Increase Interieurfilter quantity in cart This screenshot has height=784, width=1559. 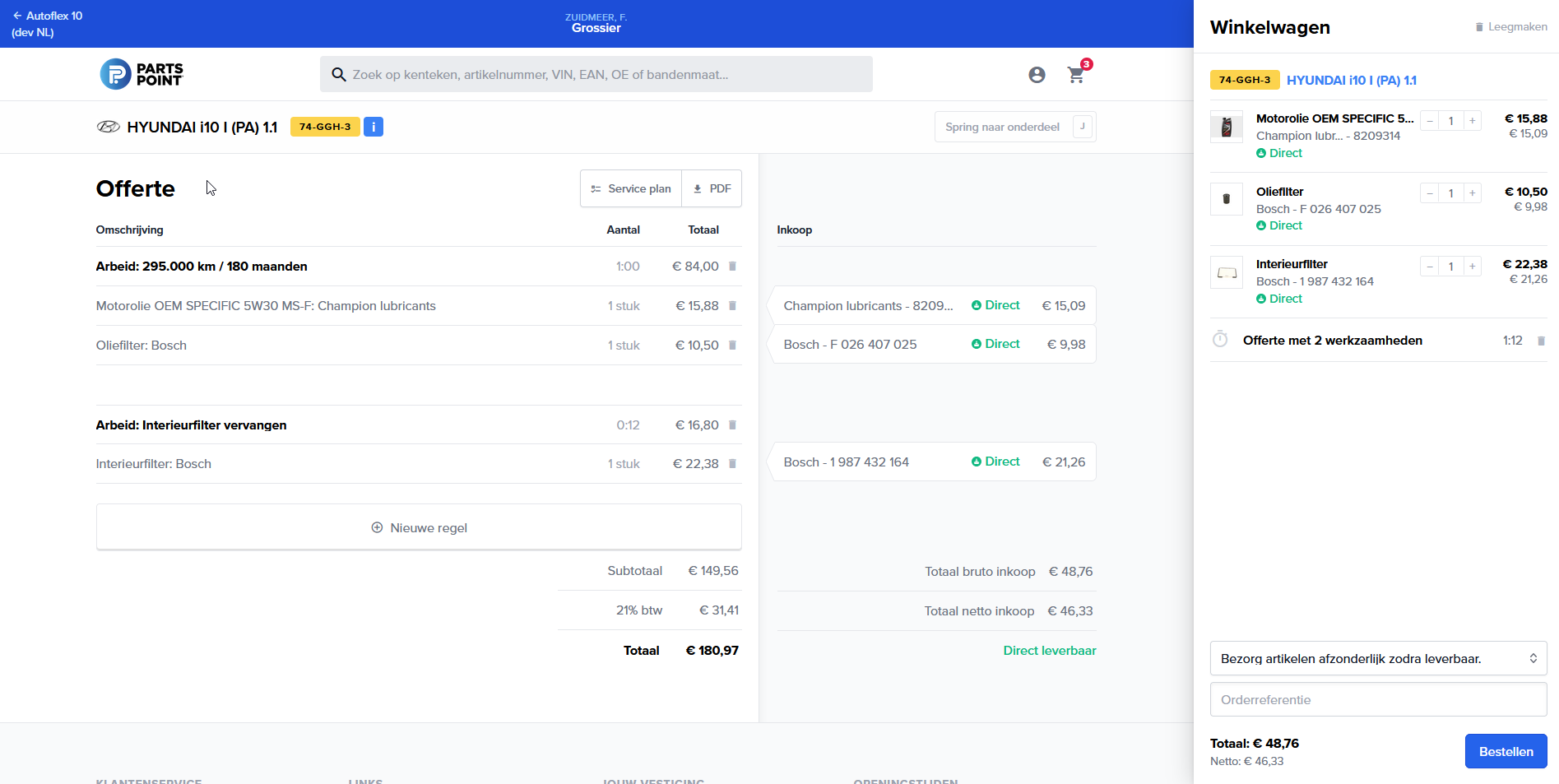[x=1472, y=266]
